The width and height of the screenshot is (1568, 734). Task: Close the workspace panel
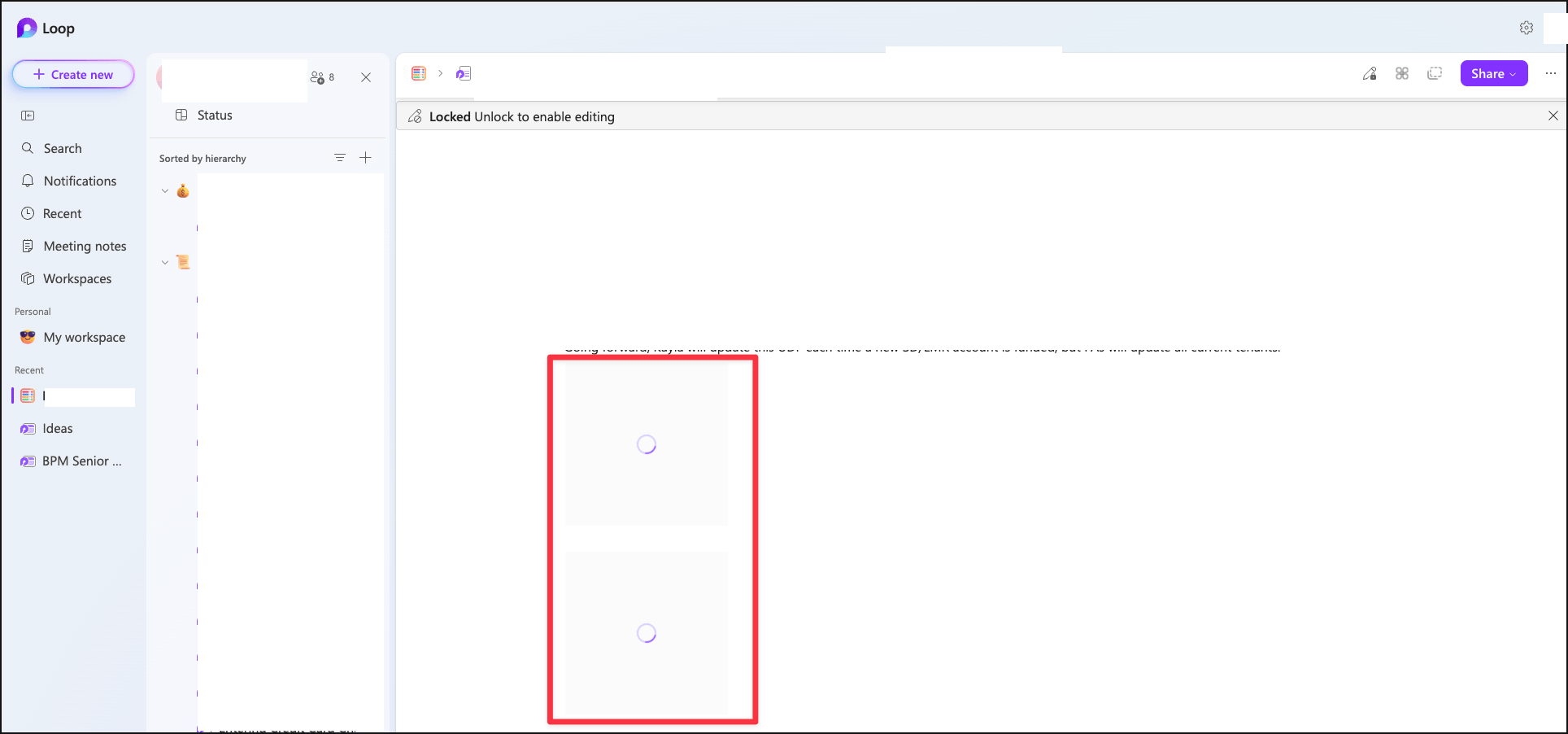366,77
